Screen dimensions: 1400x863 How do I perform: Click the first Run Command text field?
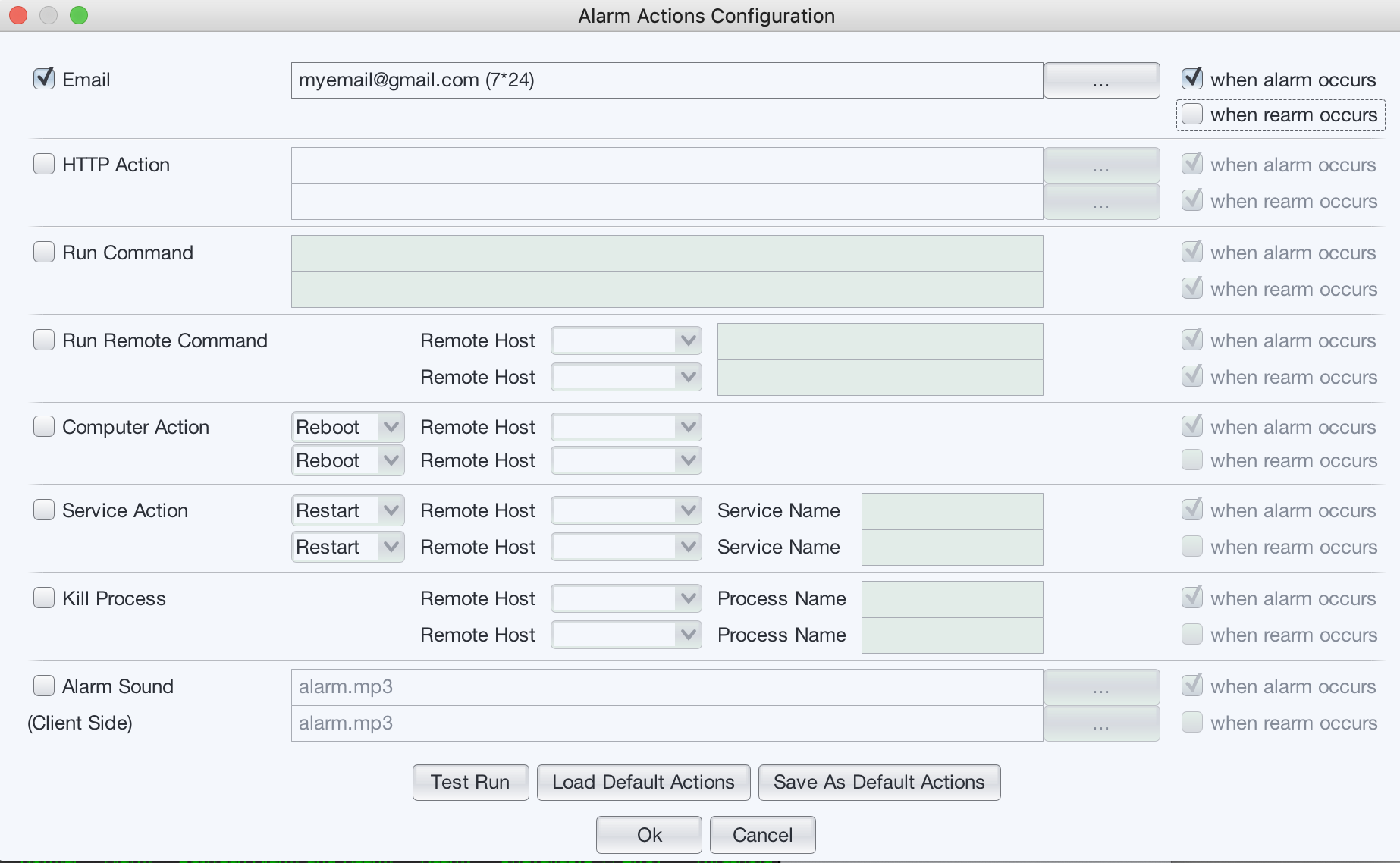pos(667,253)
